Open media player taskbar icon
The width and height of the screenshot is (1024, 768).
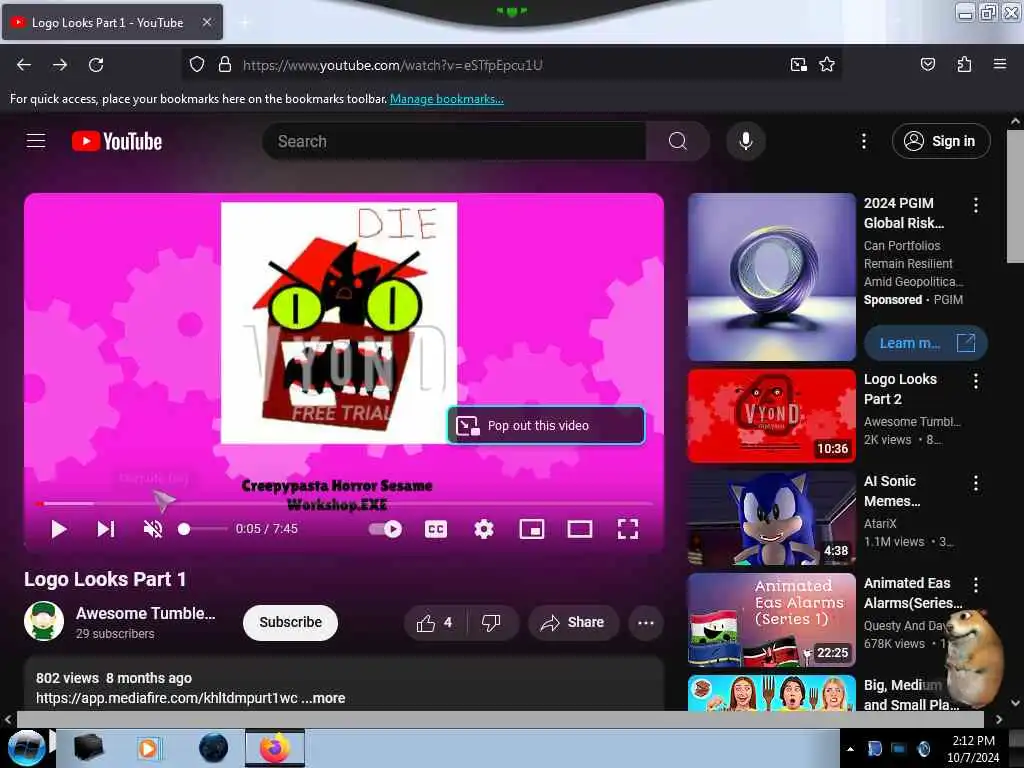tap(148, 748)
